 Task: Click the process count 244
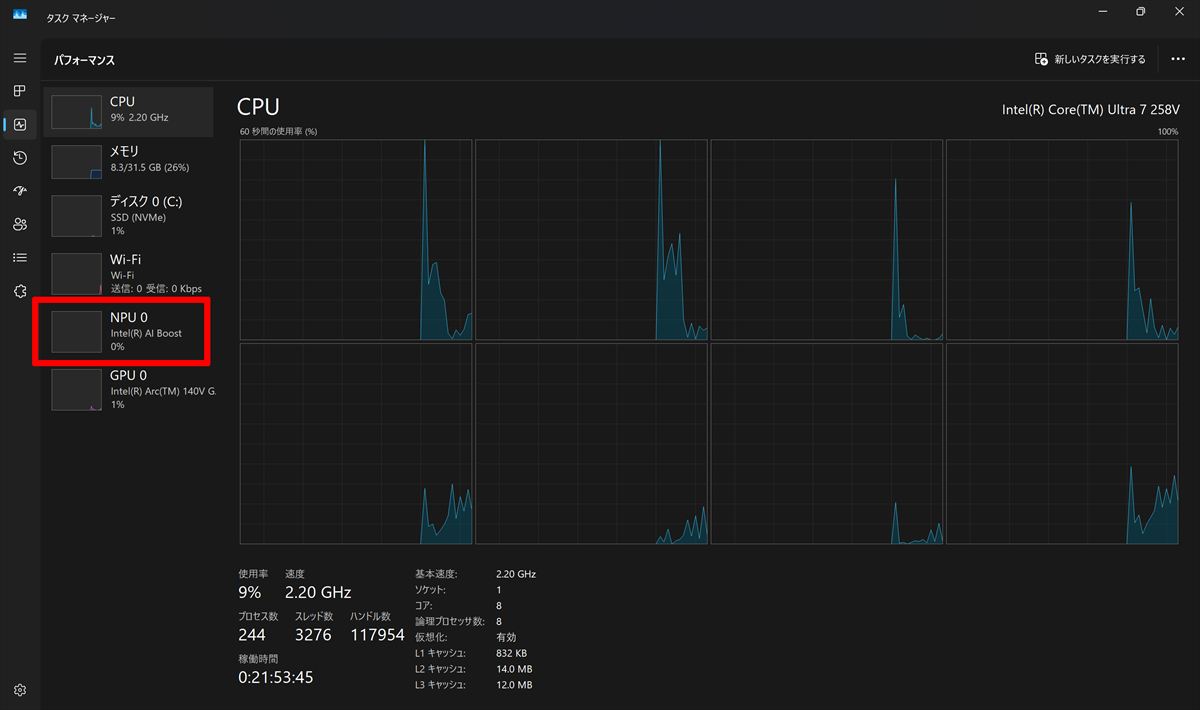[x=252, y=634]
